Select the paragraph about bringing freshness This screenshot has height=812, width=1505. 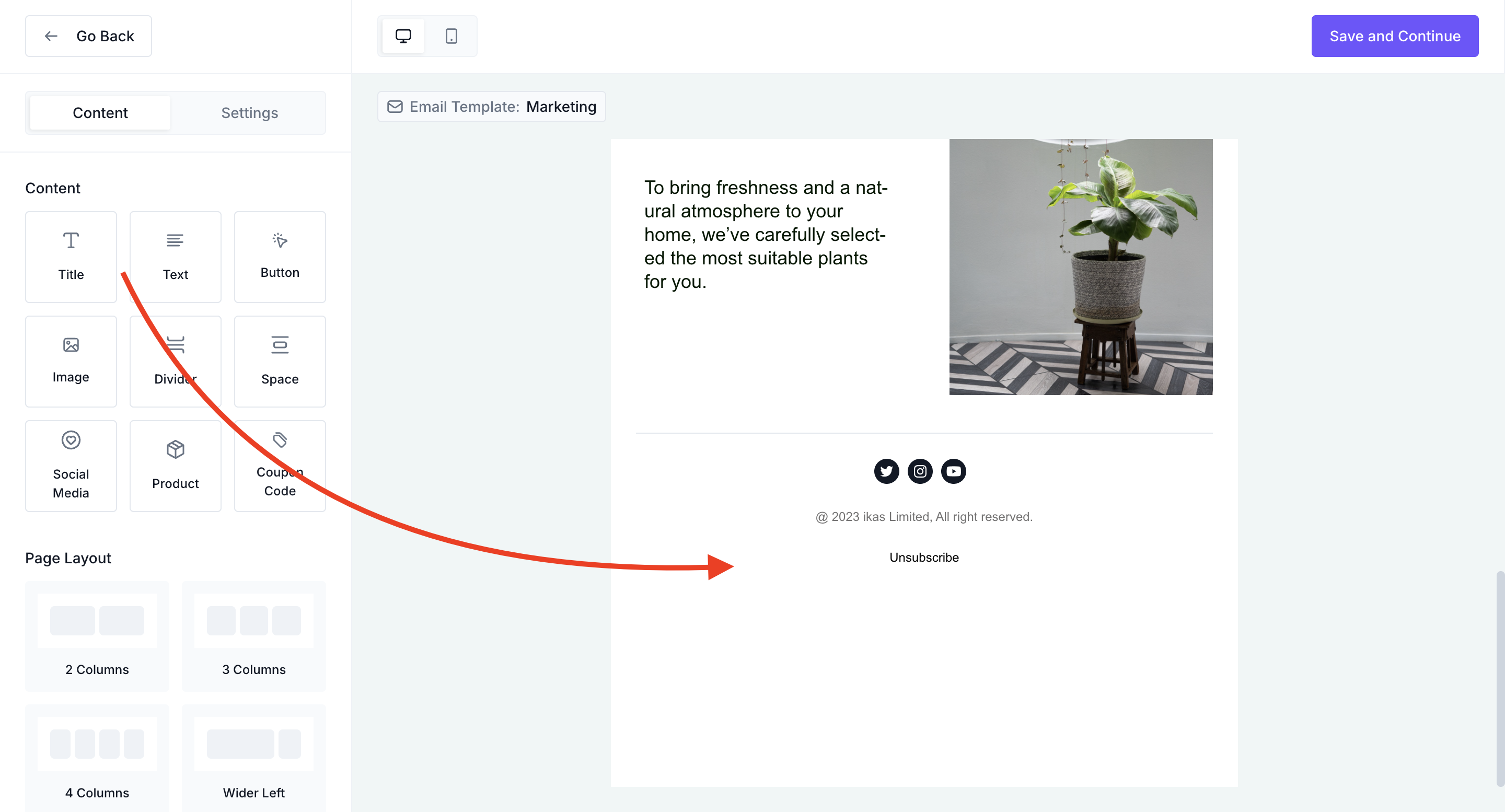(766, 234)
